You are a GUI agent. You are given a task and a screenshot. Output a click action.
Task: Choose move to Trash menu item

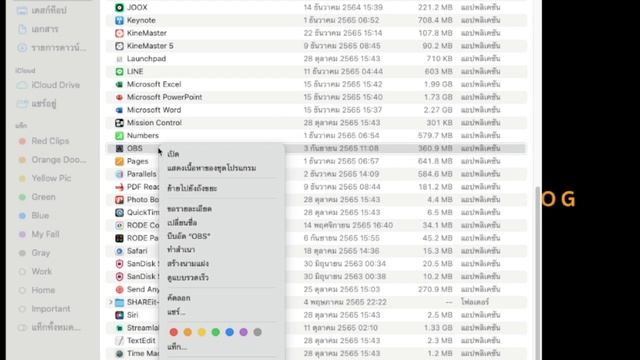(x=192, y=189)
